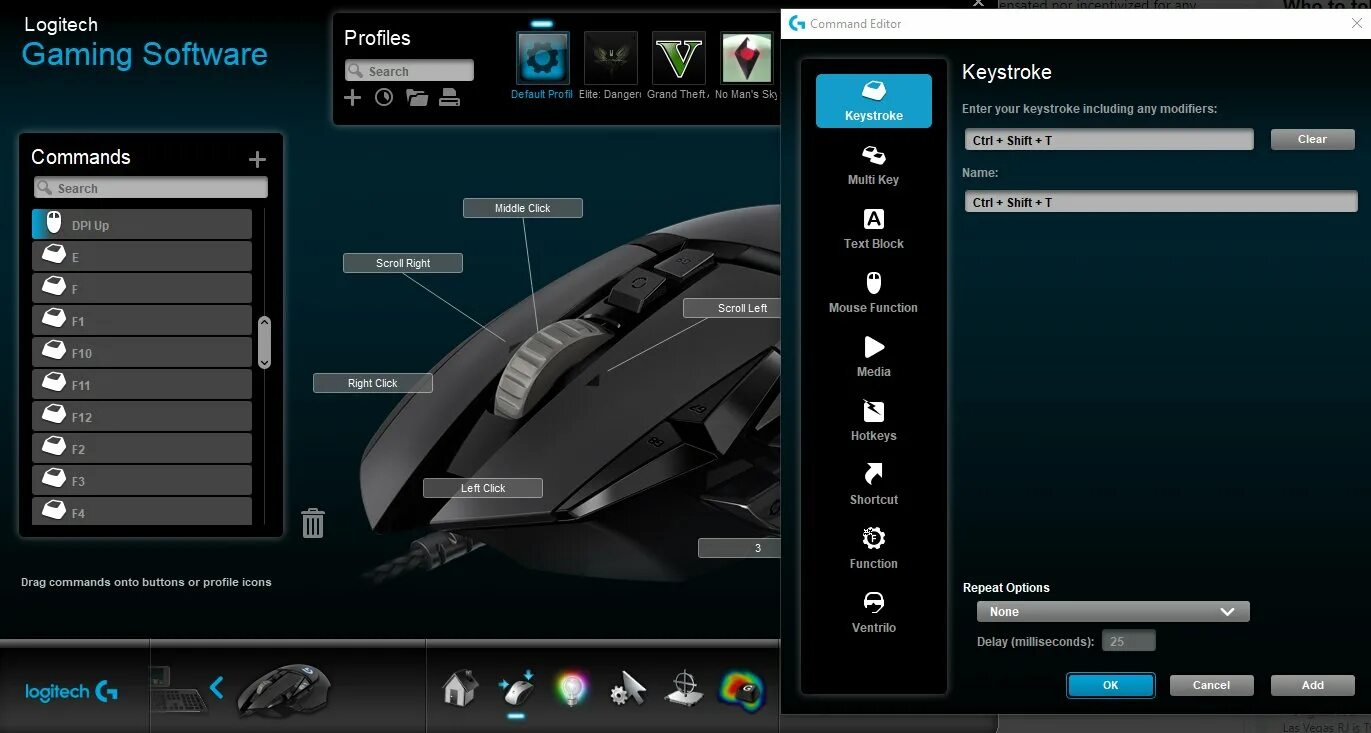The image size is (1371, 733).
Task: Open the pointer settings cursor-gear icon
Action: click(628, 689)
